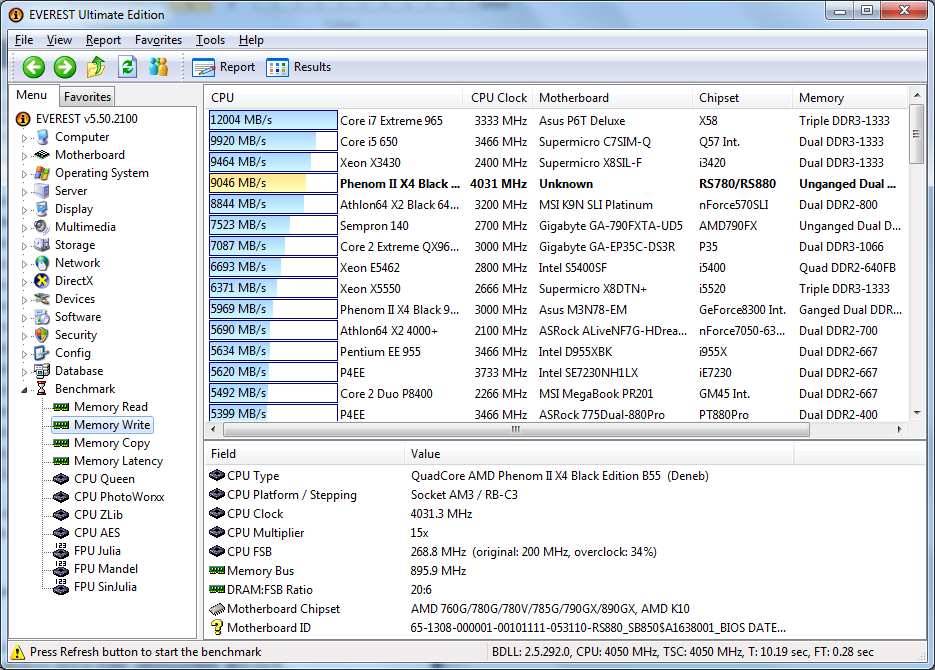Sort by Chipset column header
The height and width of the screenshot is (670, 935).
pos(742,98)
